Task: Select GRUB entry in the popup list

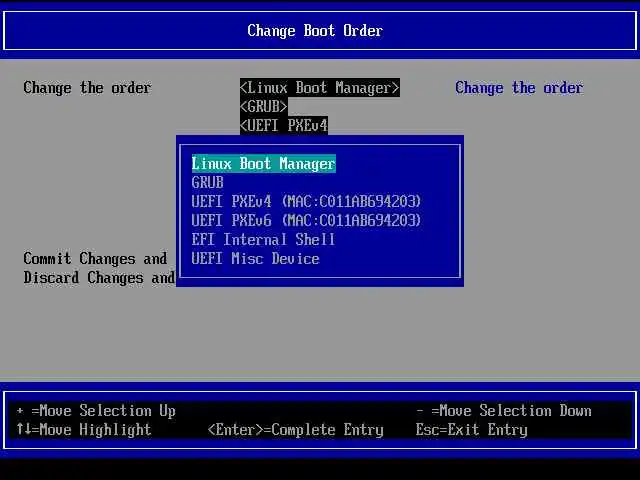Action: tap(208, 182)
